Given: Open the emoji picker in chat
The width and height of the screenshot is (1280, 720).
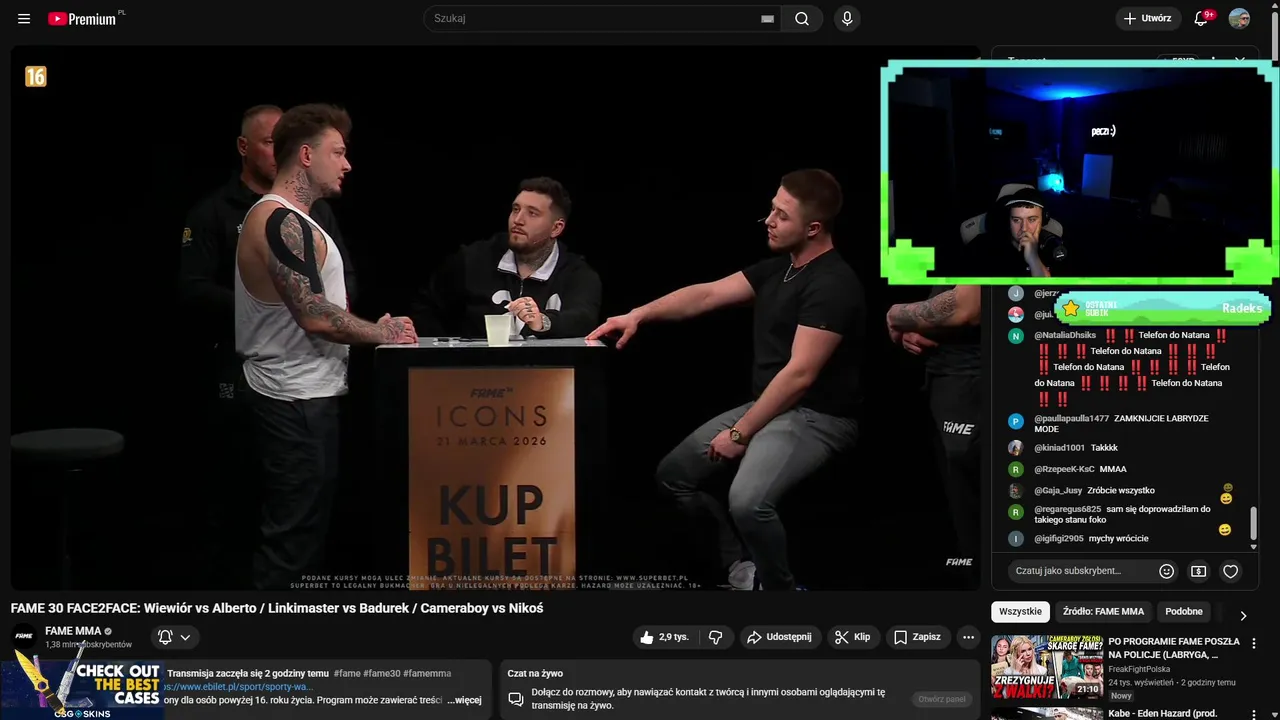Looking at the screenshot, I should pos(1166,571).
